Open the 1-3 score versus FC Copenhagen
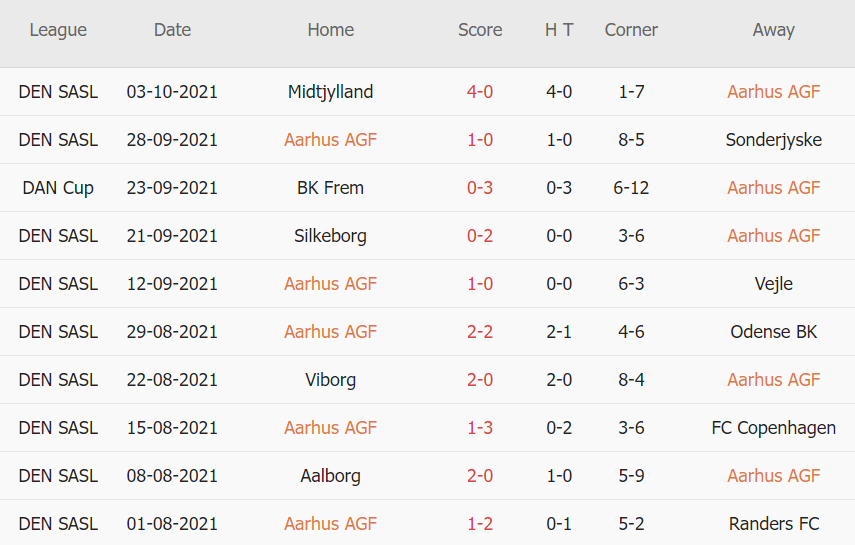This screenshot has height=545, width=855. click(480, 428)
